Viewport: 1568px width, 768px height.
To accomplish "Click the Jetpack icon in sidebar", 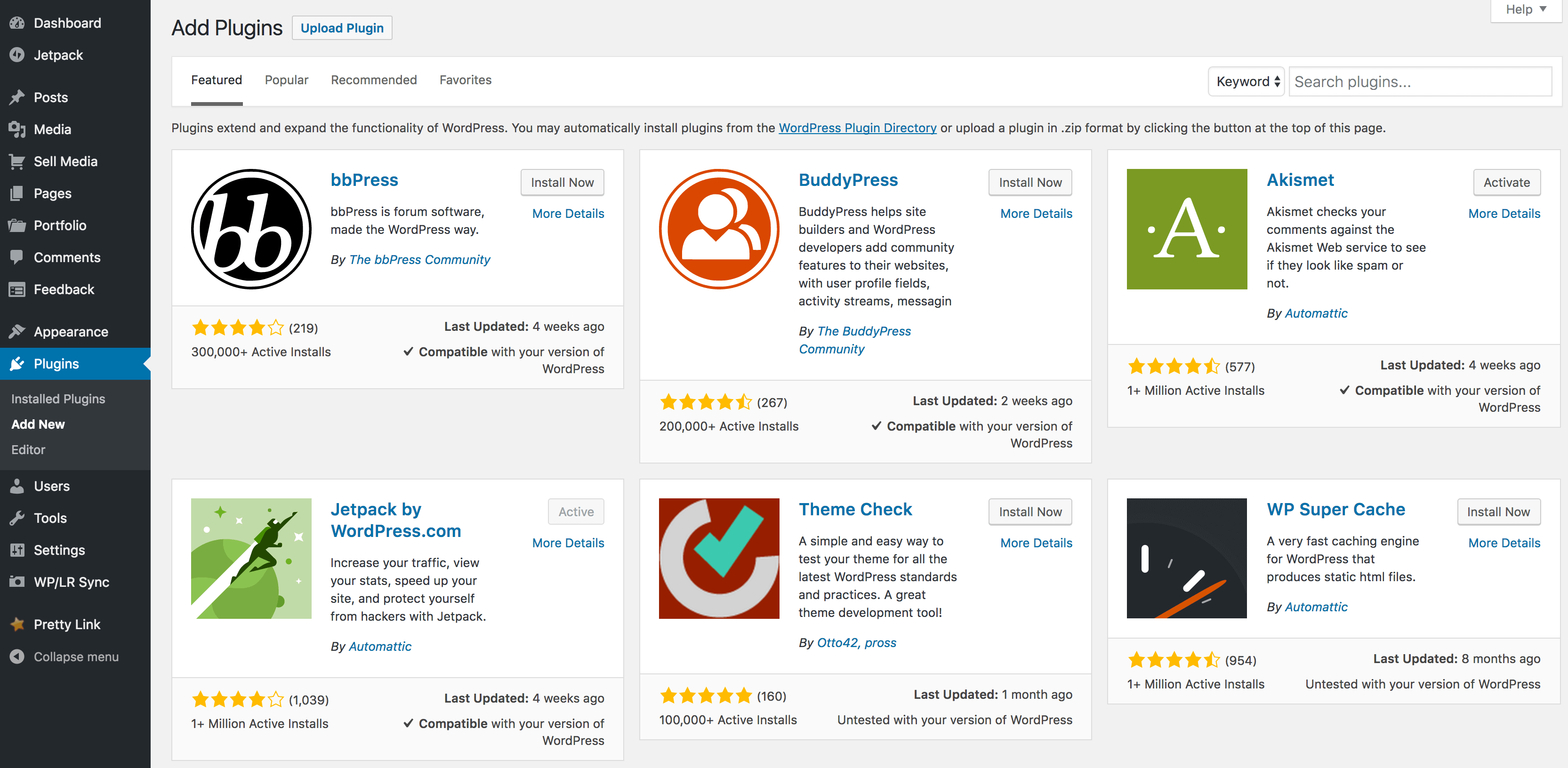I will point(17,55).
